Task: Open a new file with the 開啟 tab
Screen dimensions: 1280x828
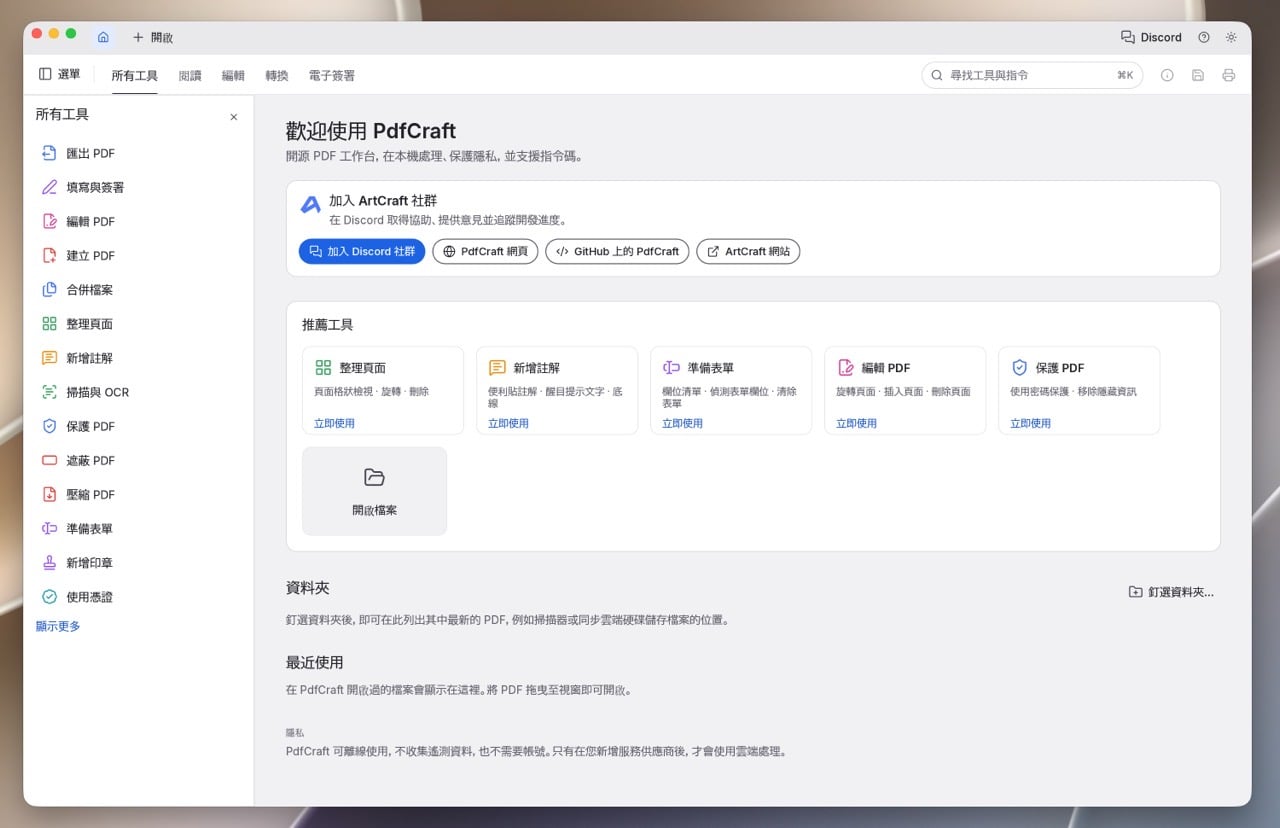Action: [153, 37]
